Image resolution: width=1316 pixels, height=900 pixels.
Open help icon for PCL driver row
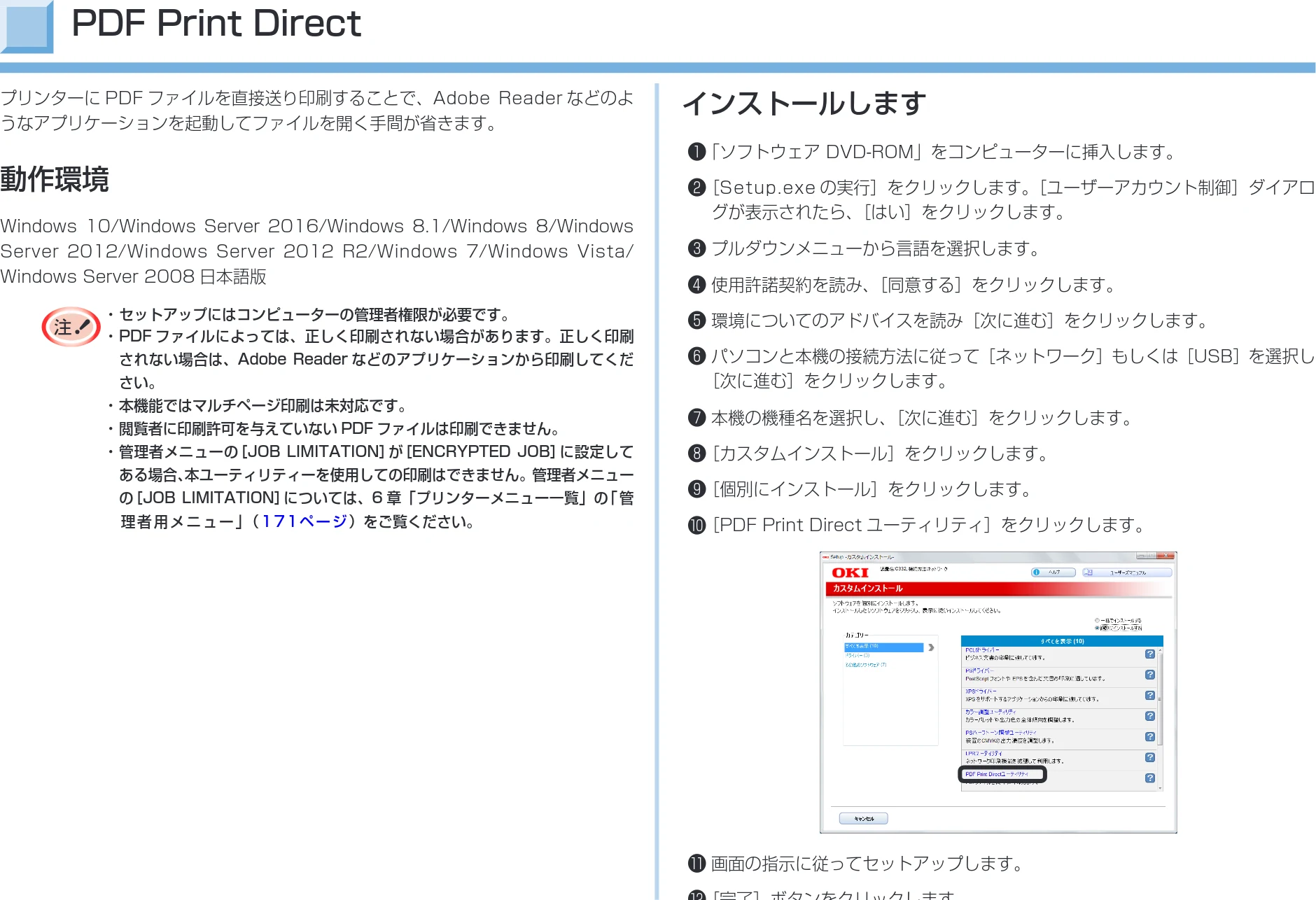click(x=1150, y=654)
